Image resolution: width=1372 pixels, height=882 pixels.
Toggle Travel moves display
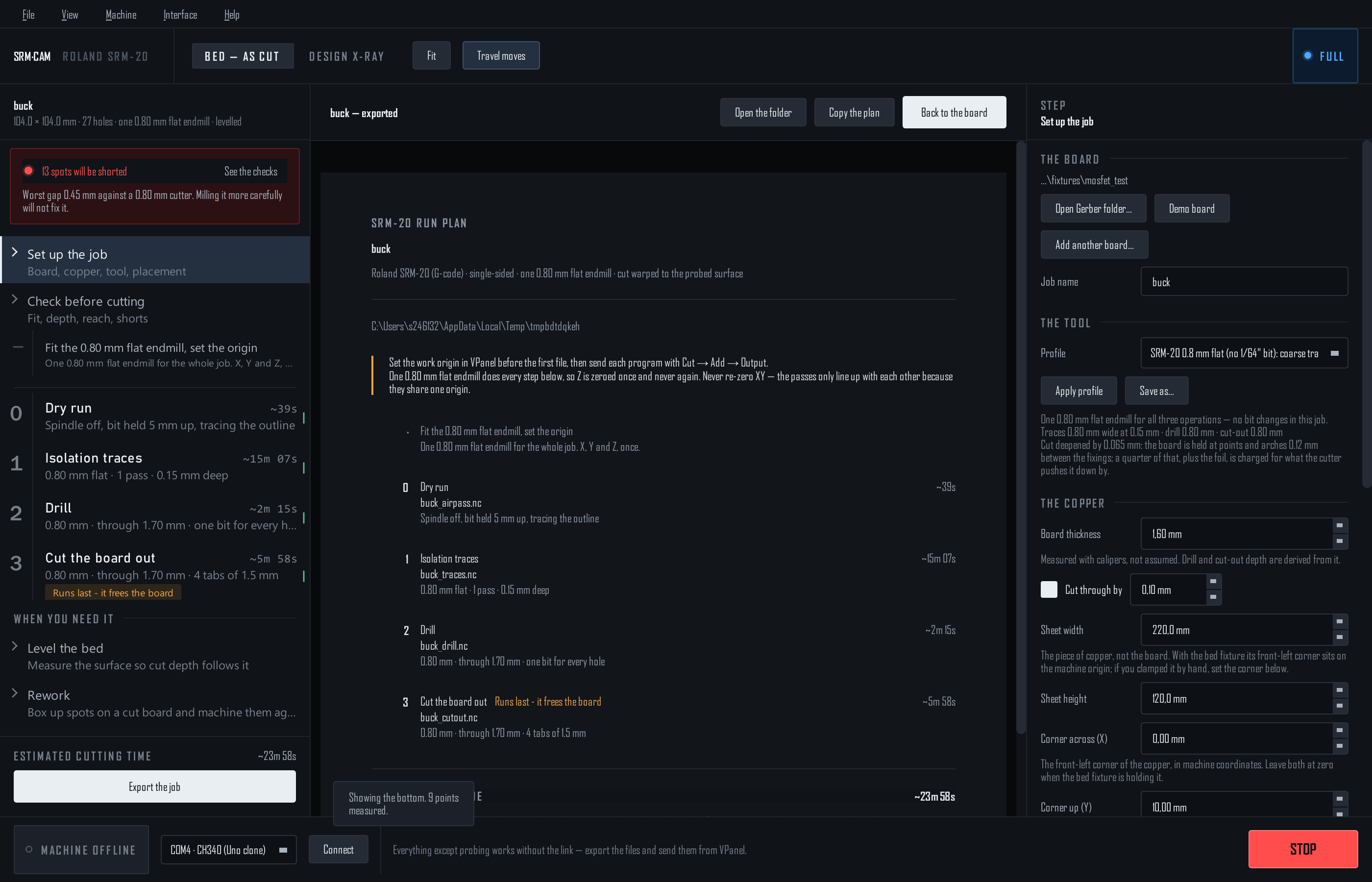click(501, 55)
